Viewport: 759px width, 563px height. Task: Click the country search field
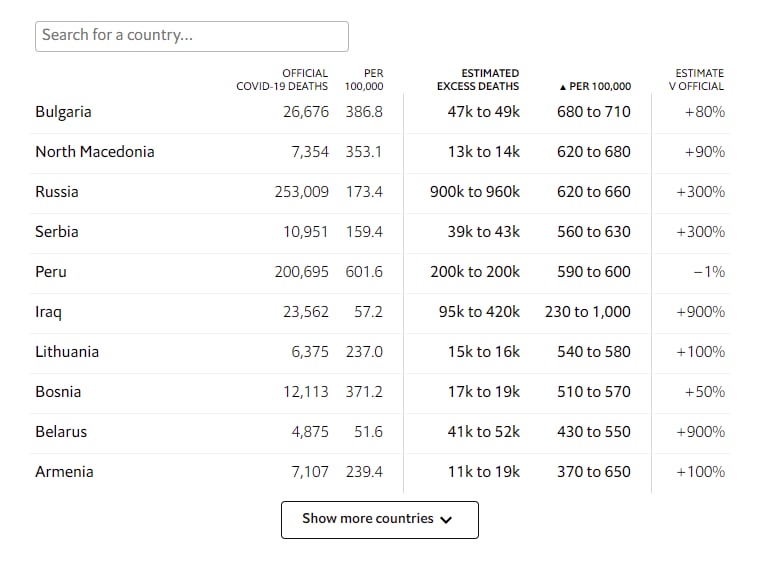click(x=192, y=36)
